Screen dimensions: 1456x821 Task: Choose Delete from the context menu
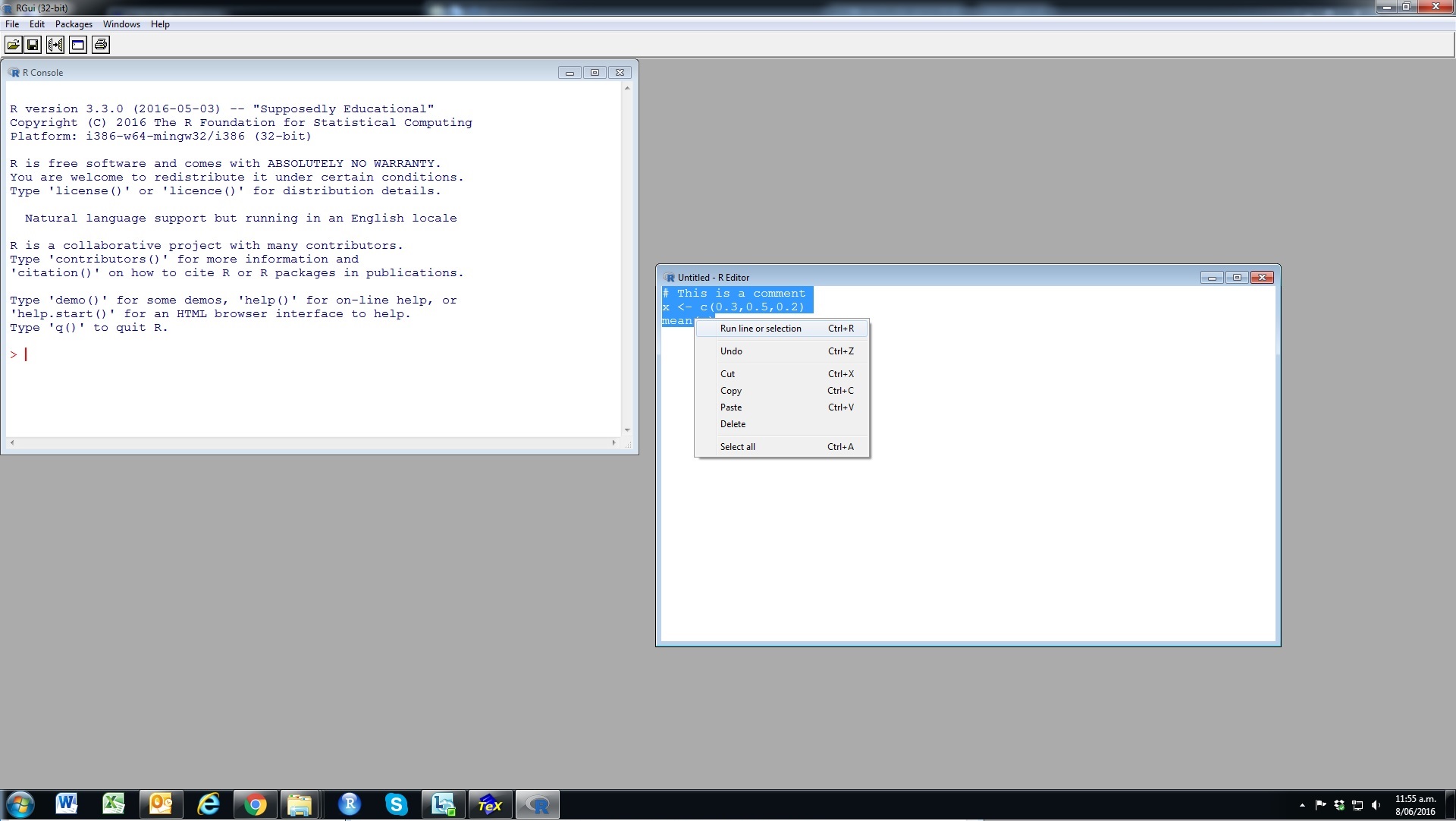point(782,424)
